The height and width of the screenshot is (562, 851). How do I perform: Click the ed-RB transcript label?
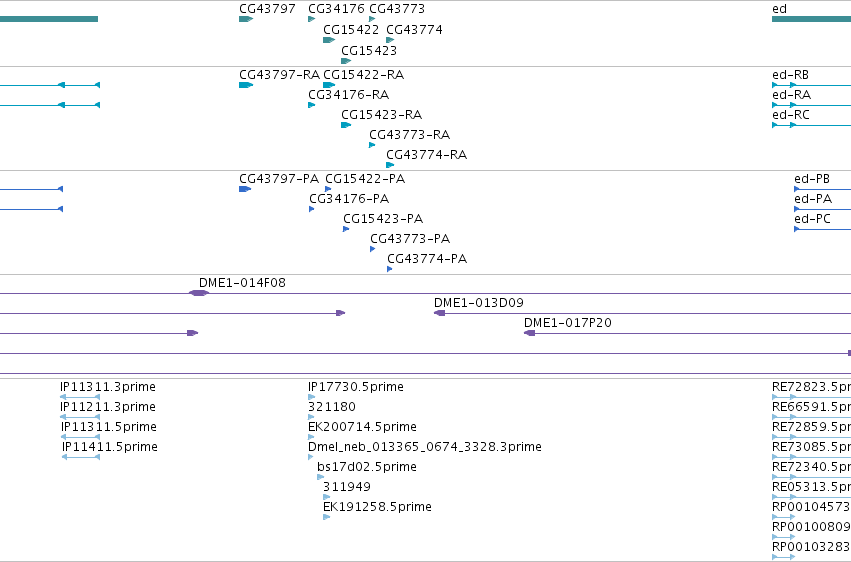click(790, 75)
